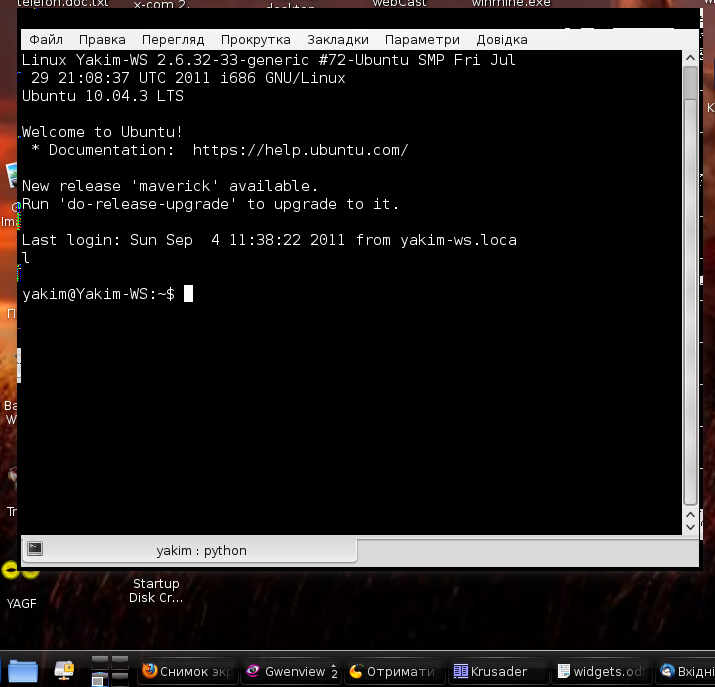The height and width of the screenshot is (687, 715).
Task: Open the Startup Disk Creator desktop icon
Action: click(x=156, y=590)
